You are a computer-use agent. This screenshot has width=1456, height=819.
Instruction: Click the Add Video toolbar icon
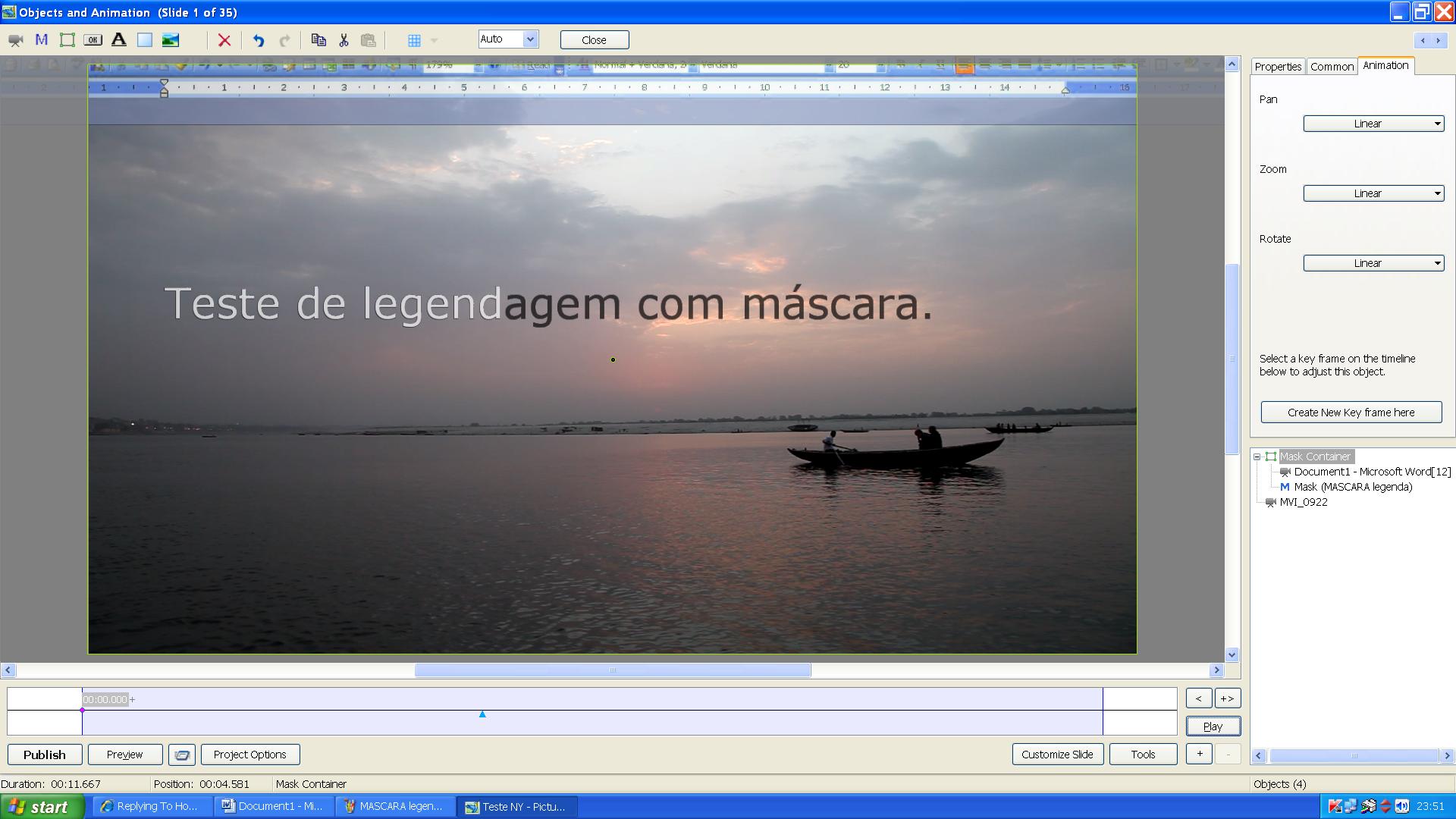pos(15,40)
